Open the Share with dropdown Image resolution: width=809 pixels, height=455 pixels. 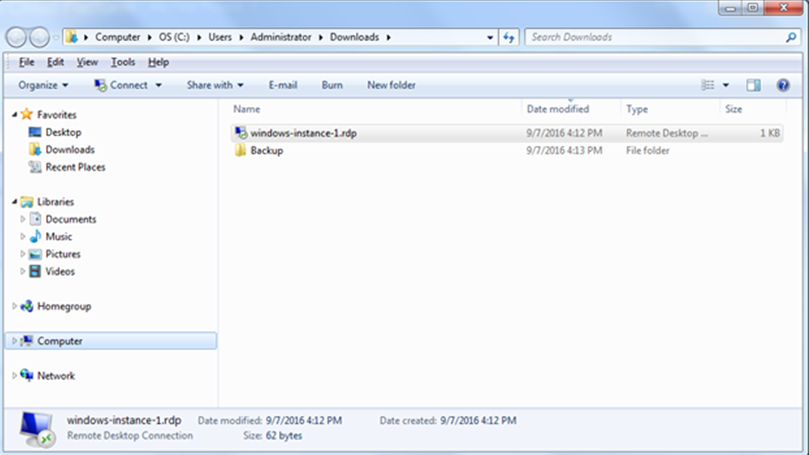click(x=215, y=85)
